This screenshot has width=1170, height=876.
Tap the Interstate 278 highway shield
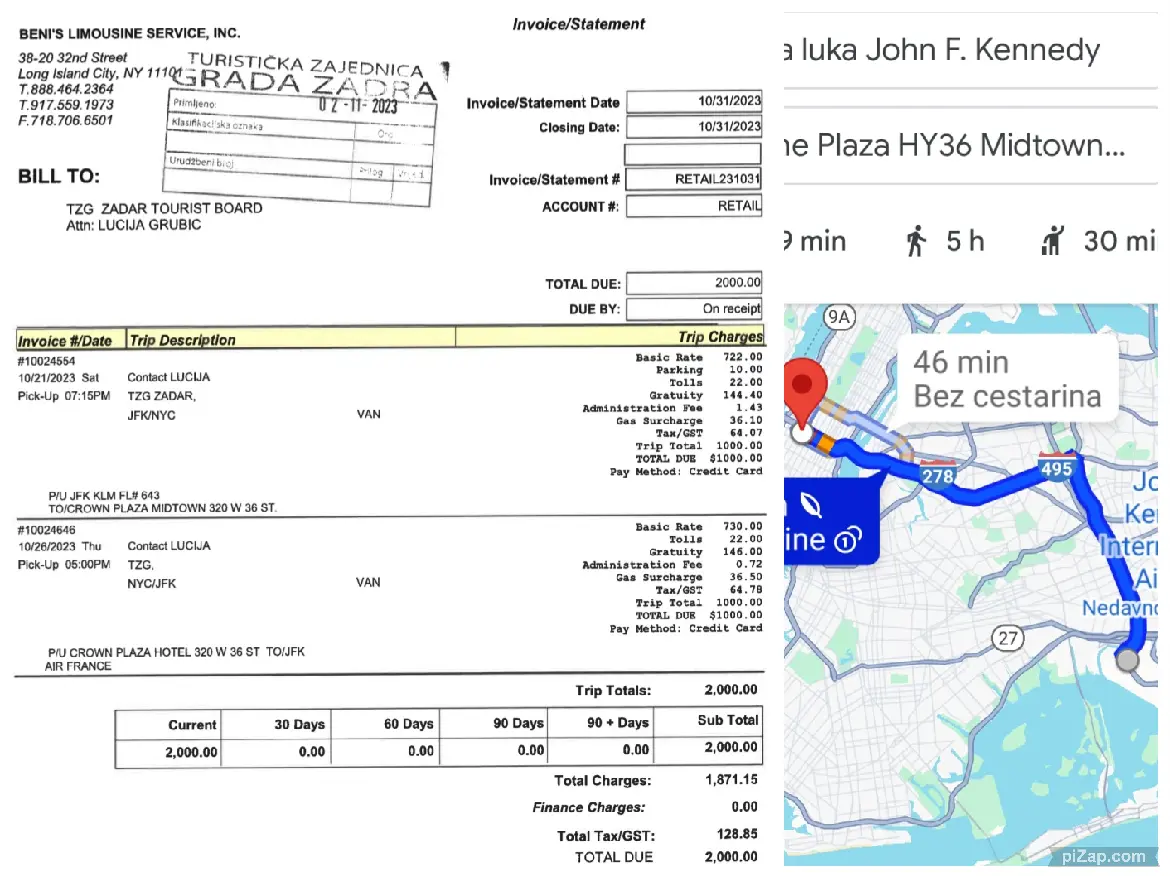pyautogui.click(x=937, y=475)
